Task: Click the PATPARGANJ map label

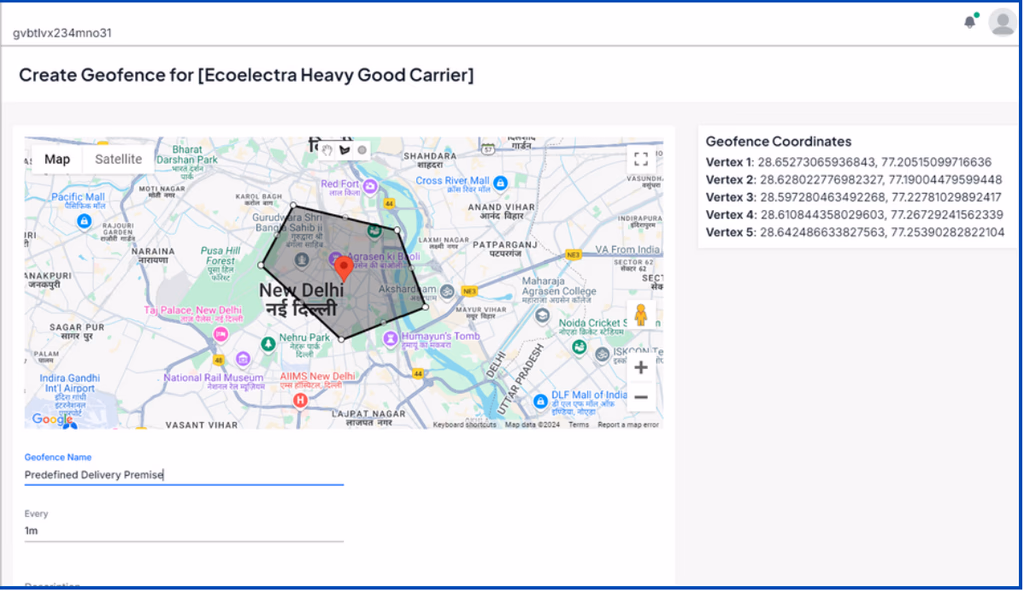Action: 505,249
